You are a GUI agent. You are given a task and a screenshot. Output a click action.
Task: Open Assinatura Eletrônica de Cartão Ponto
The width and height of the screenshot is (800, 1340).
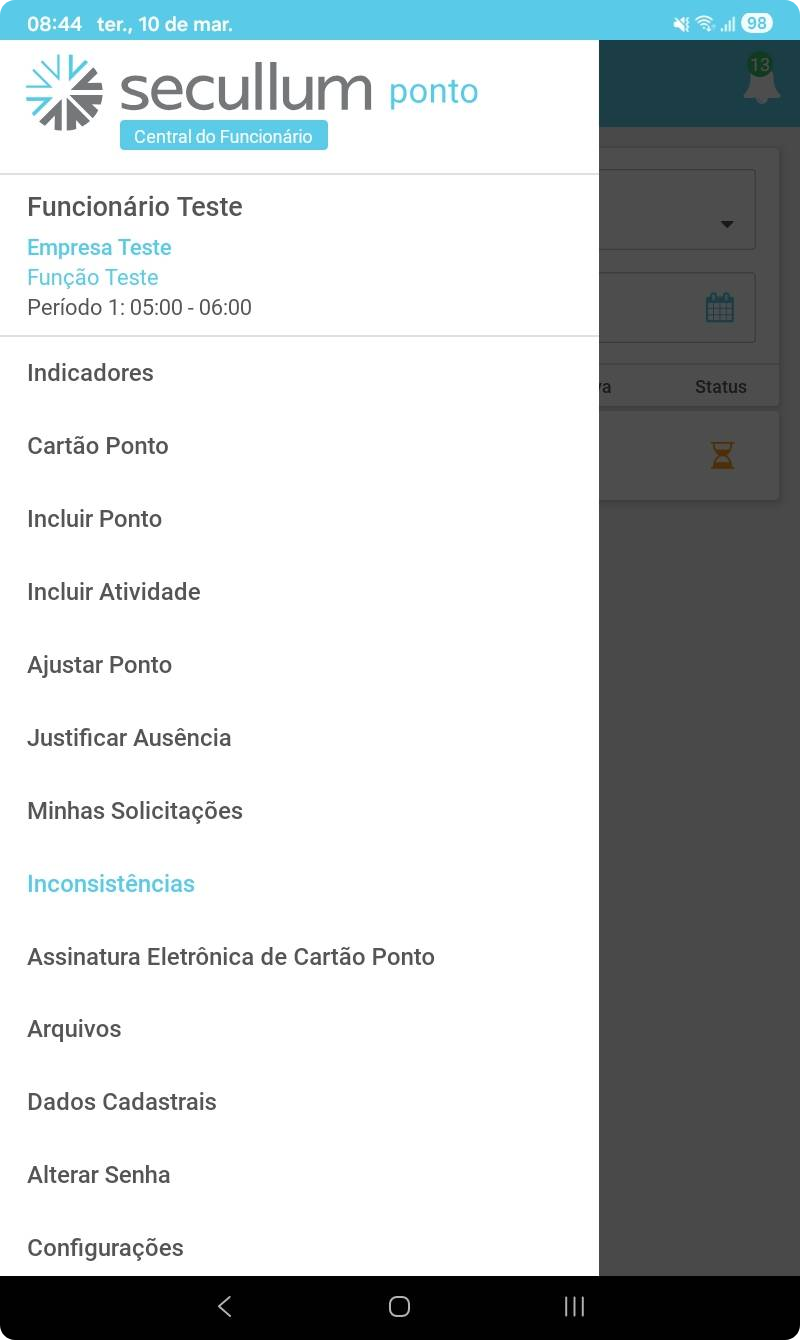231,957
